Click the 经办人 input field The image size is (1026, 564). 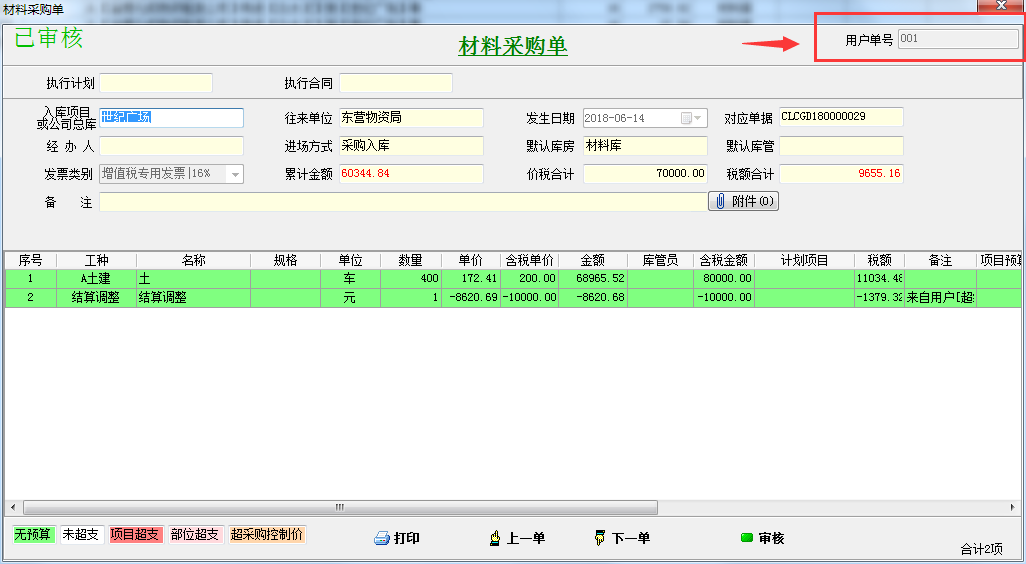point(171,146)
